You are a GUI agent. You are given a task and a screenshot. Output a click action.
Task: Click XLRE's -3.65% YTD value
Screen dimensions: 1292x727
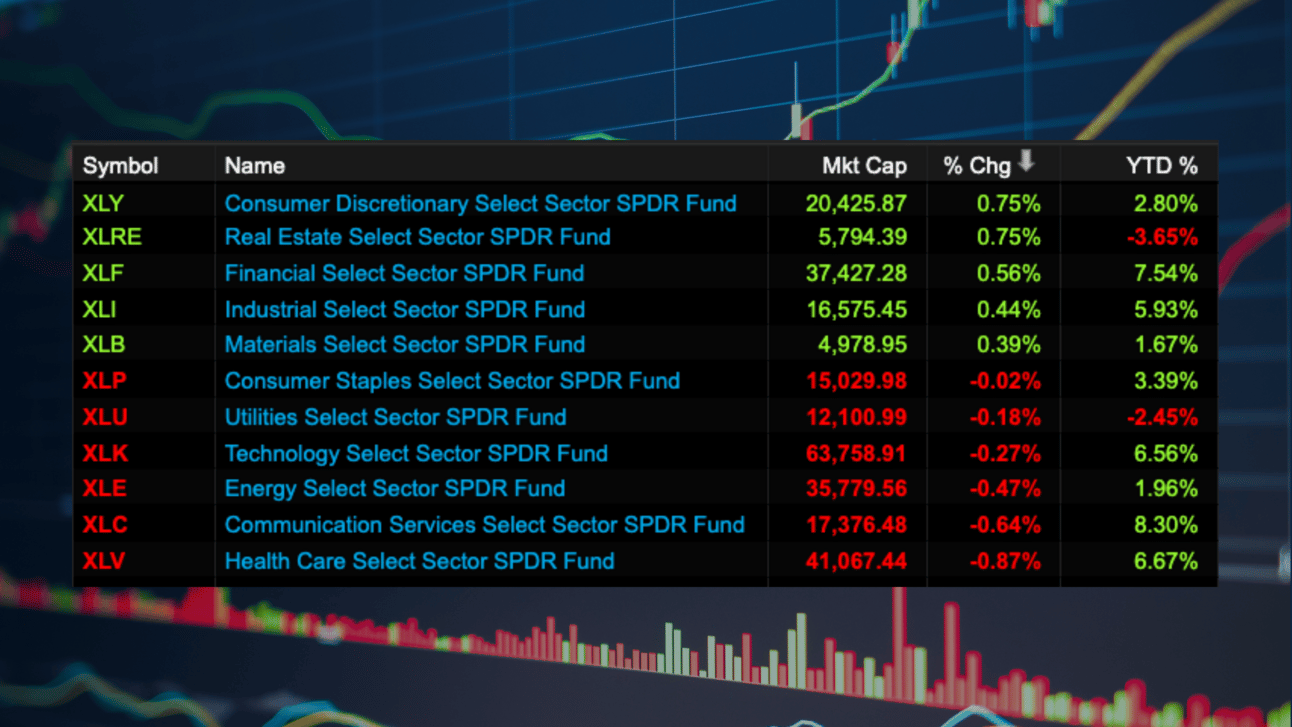1162,237
